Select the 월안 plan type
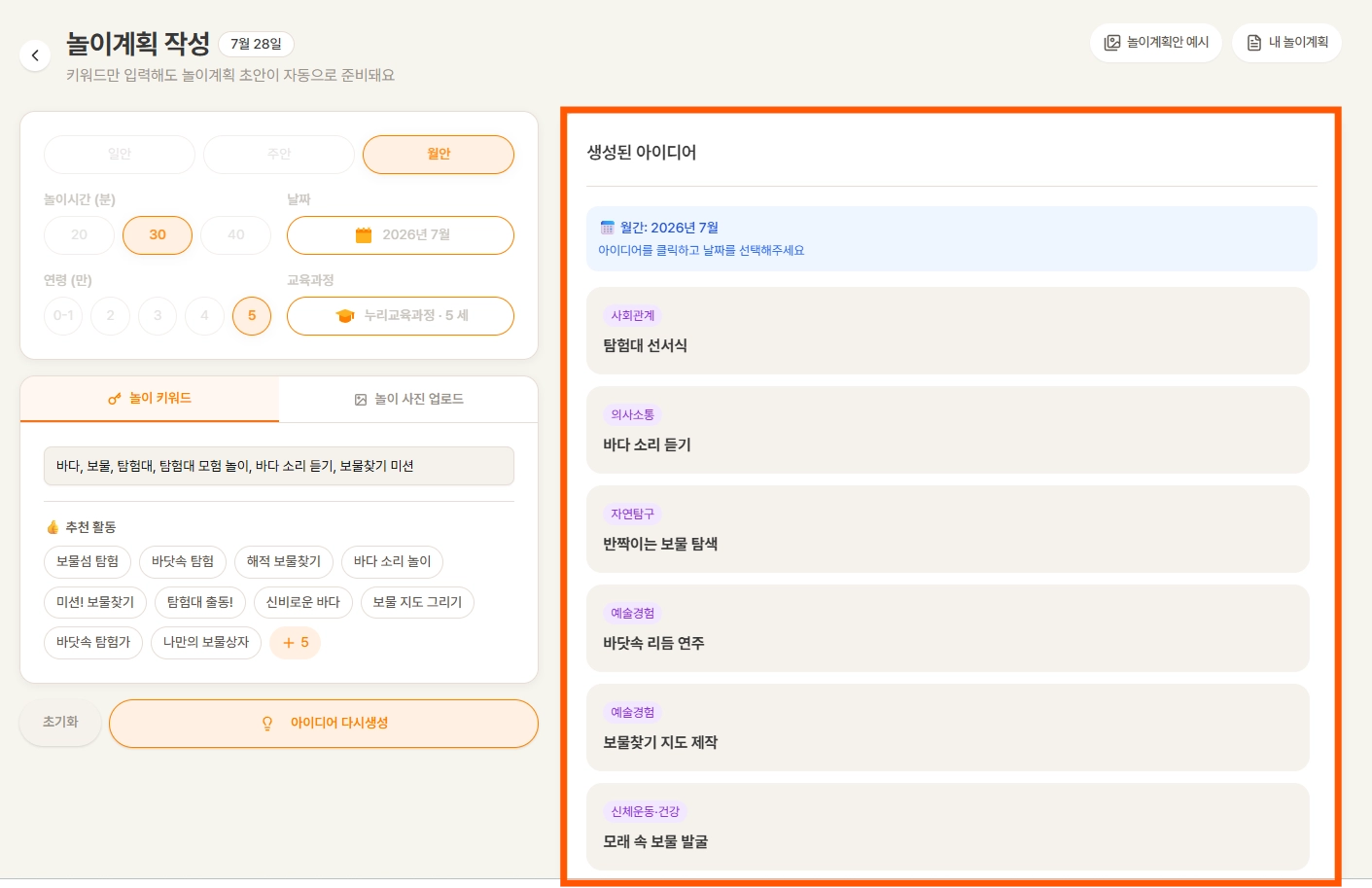 click(x=439, y=155)
